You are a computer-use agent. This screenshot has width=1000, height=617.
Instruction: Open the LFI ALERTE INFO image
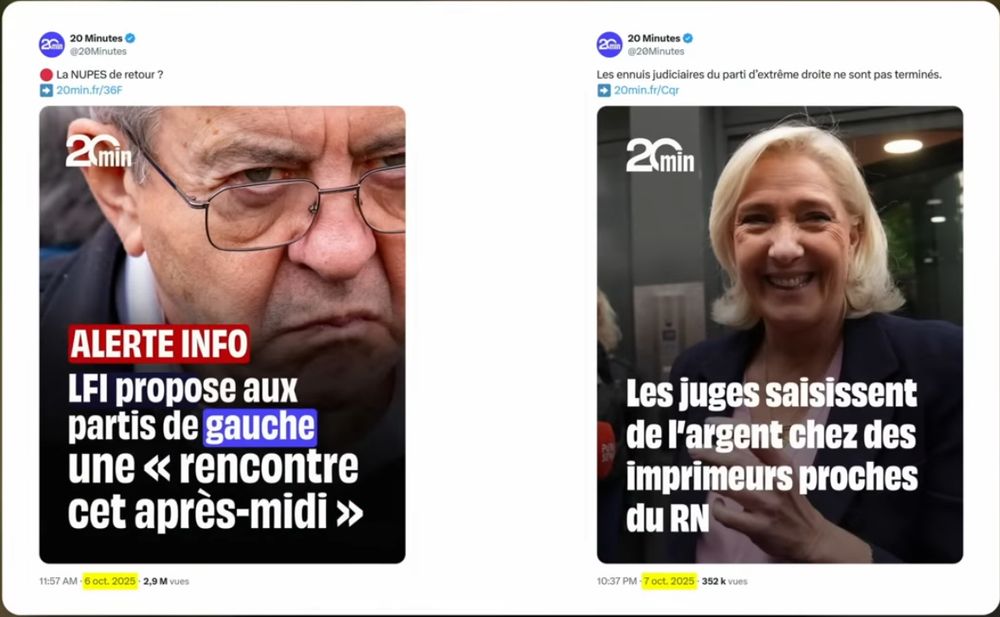point(222,334)
